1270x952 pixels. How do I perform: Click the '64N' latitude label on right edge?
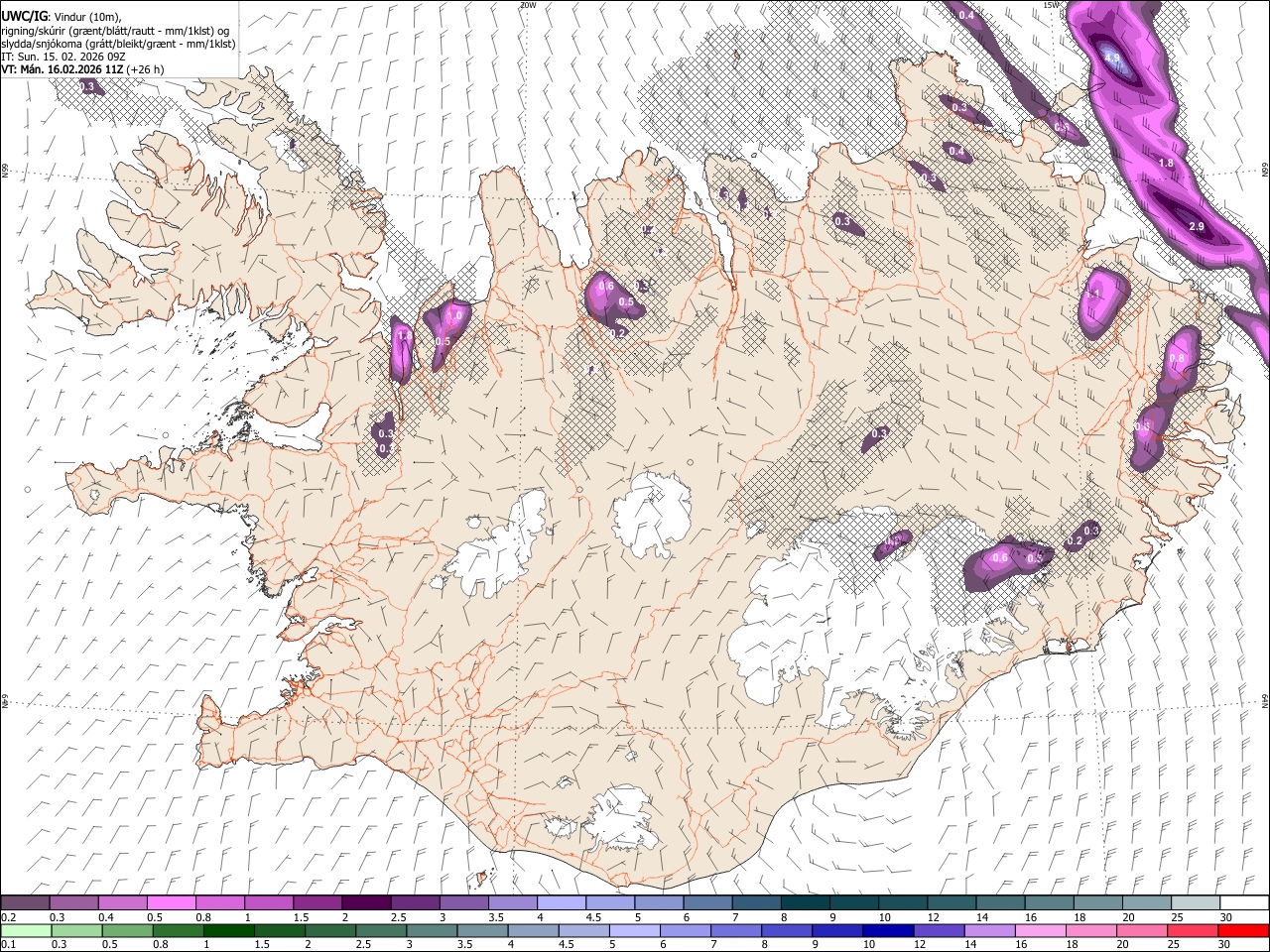point(1265,700)
